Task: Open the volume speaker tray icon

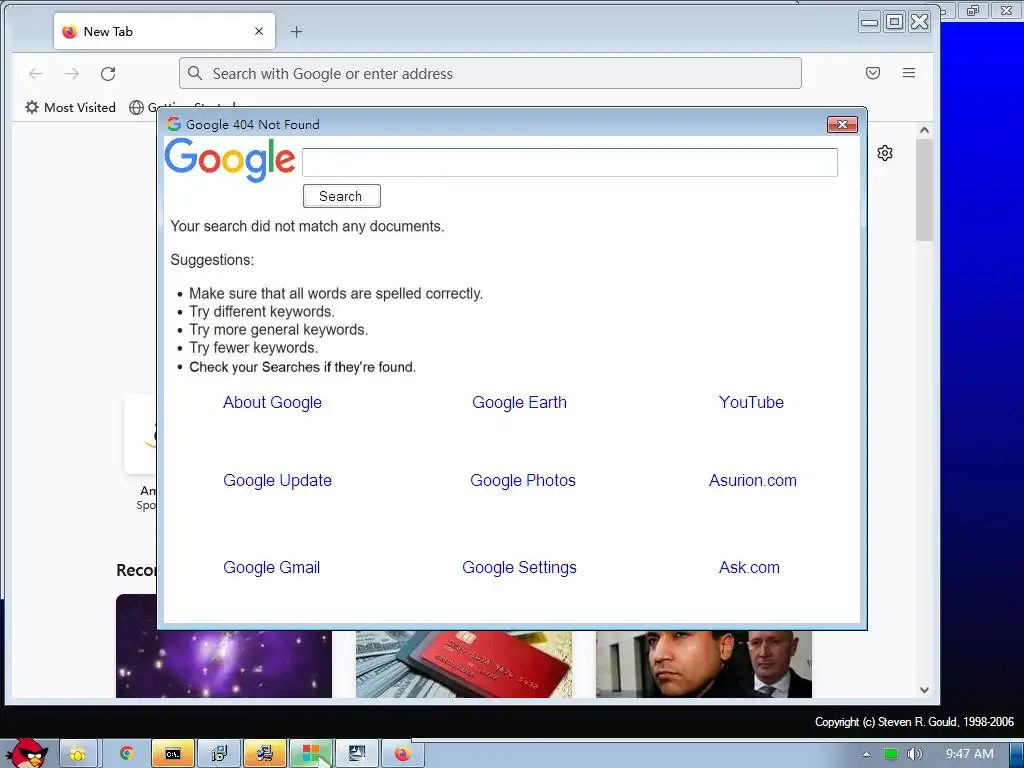Action: 915,754
